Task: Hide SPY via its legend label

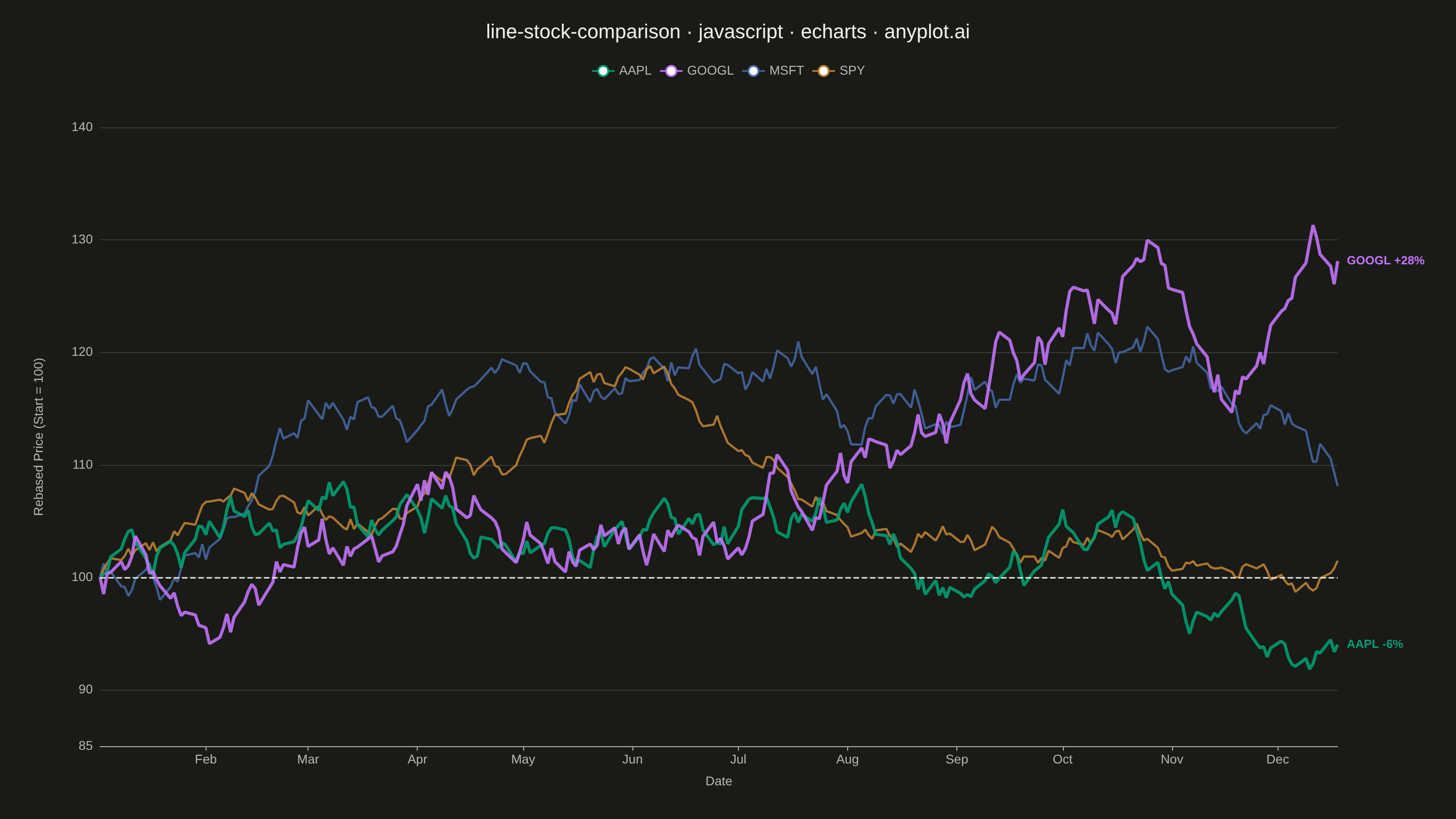Action: tap(852, 71)
